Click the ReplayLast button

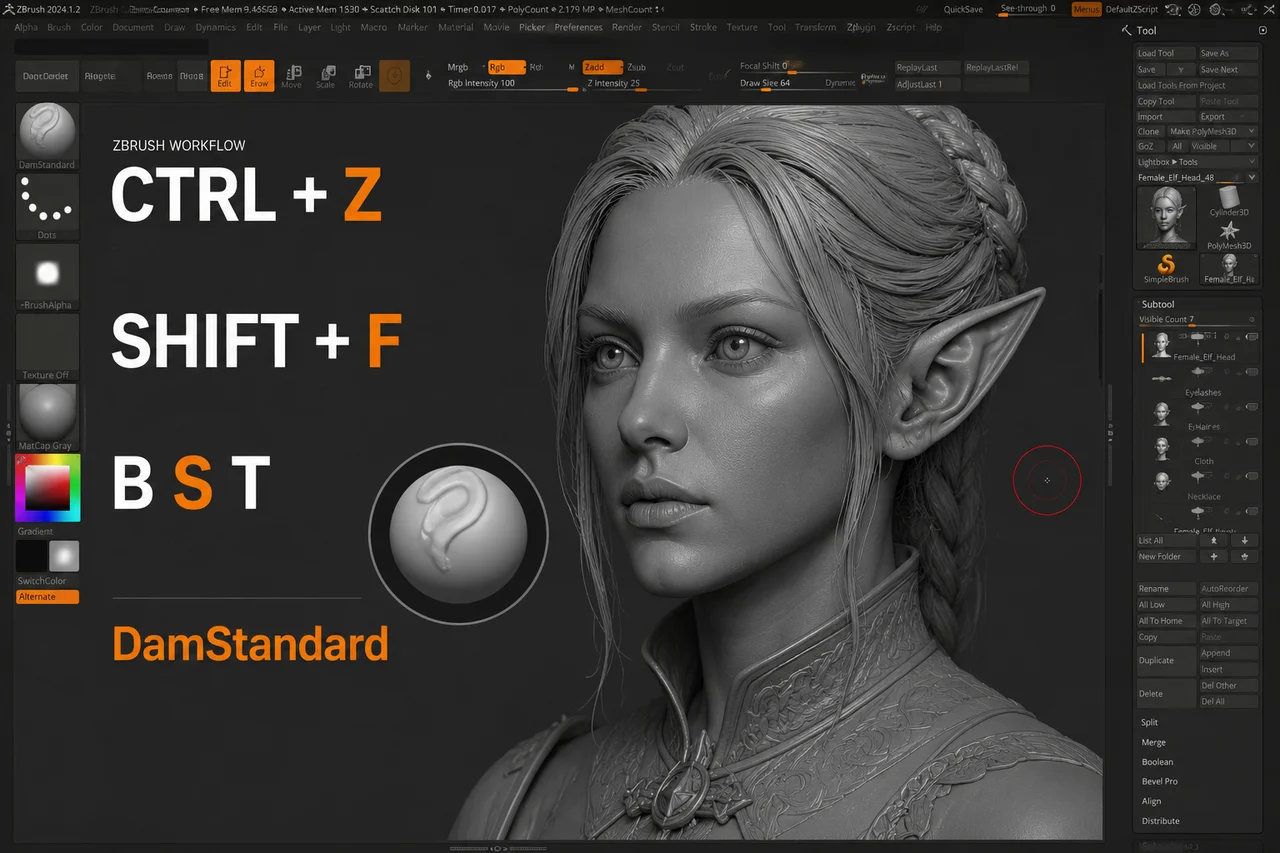[x=925, y=67]
